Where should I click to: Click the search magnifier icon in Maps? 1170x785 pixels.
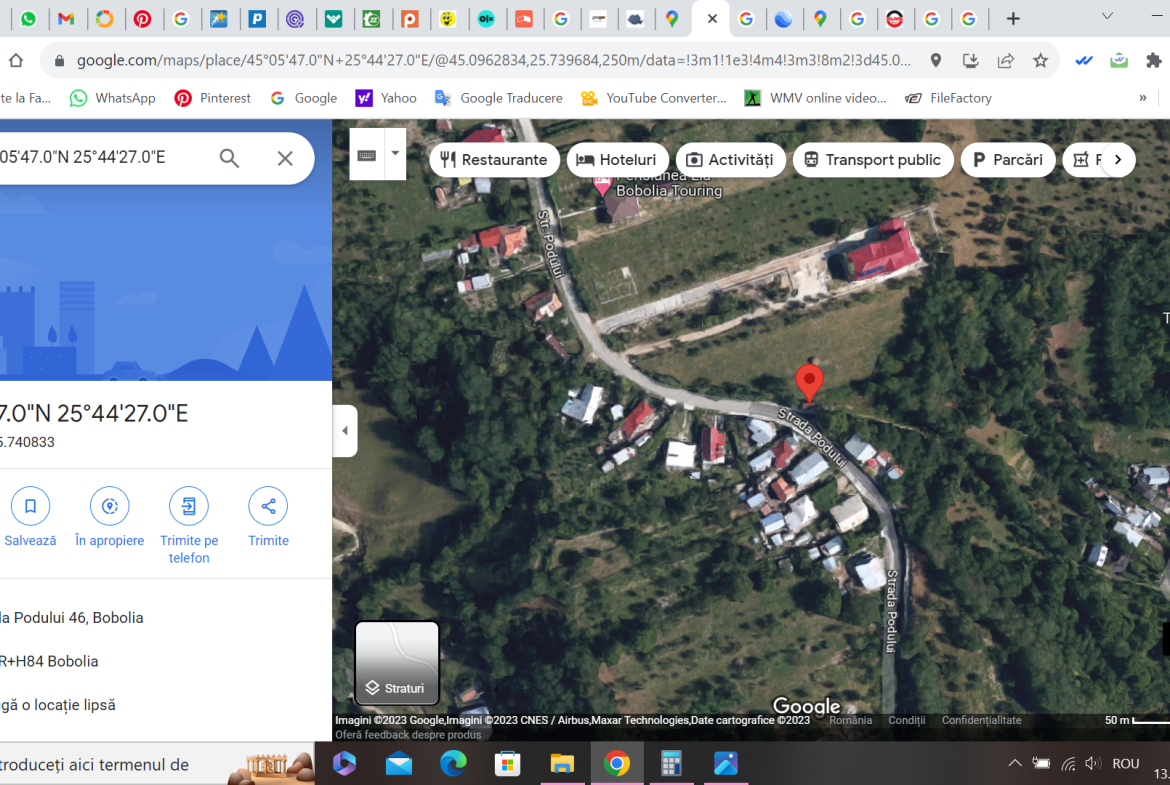pyautogui.click(x=229, y=158)
